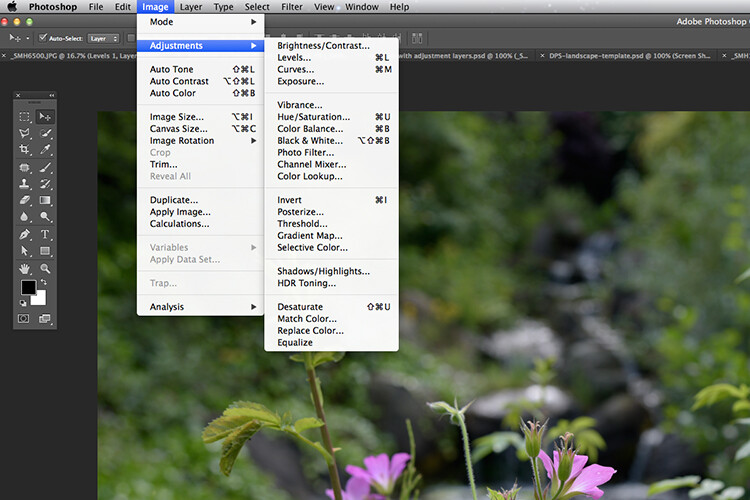Select the Clone Stamp tool
This screenshot has width=750, height=500.
tap(25, 184)
